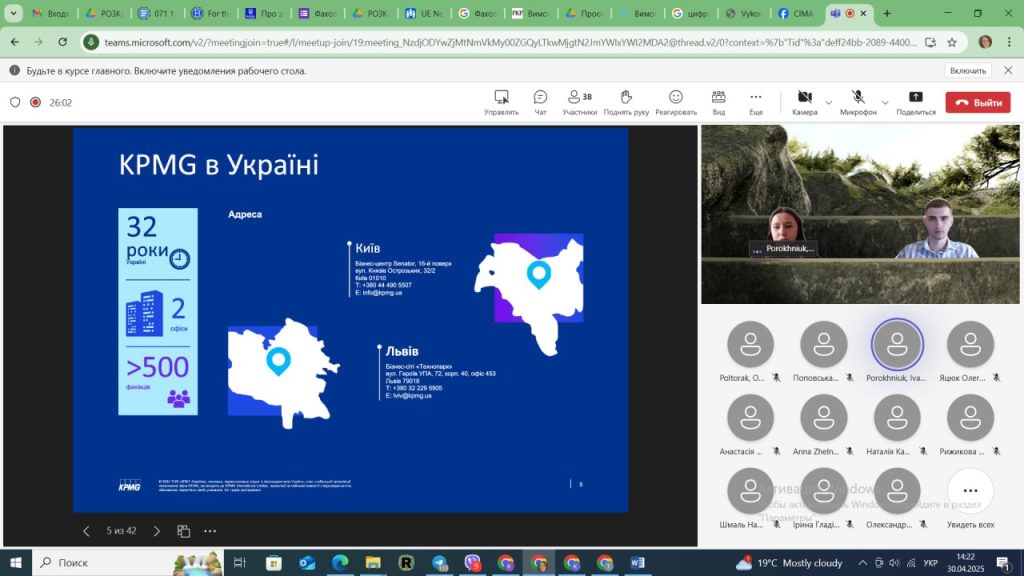The image size is (1024, 576).
Task: Open the Chrome profile avatar
Action: [x=985, y=42]
